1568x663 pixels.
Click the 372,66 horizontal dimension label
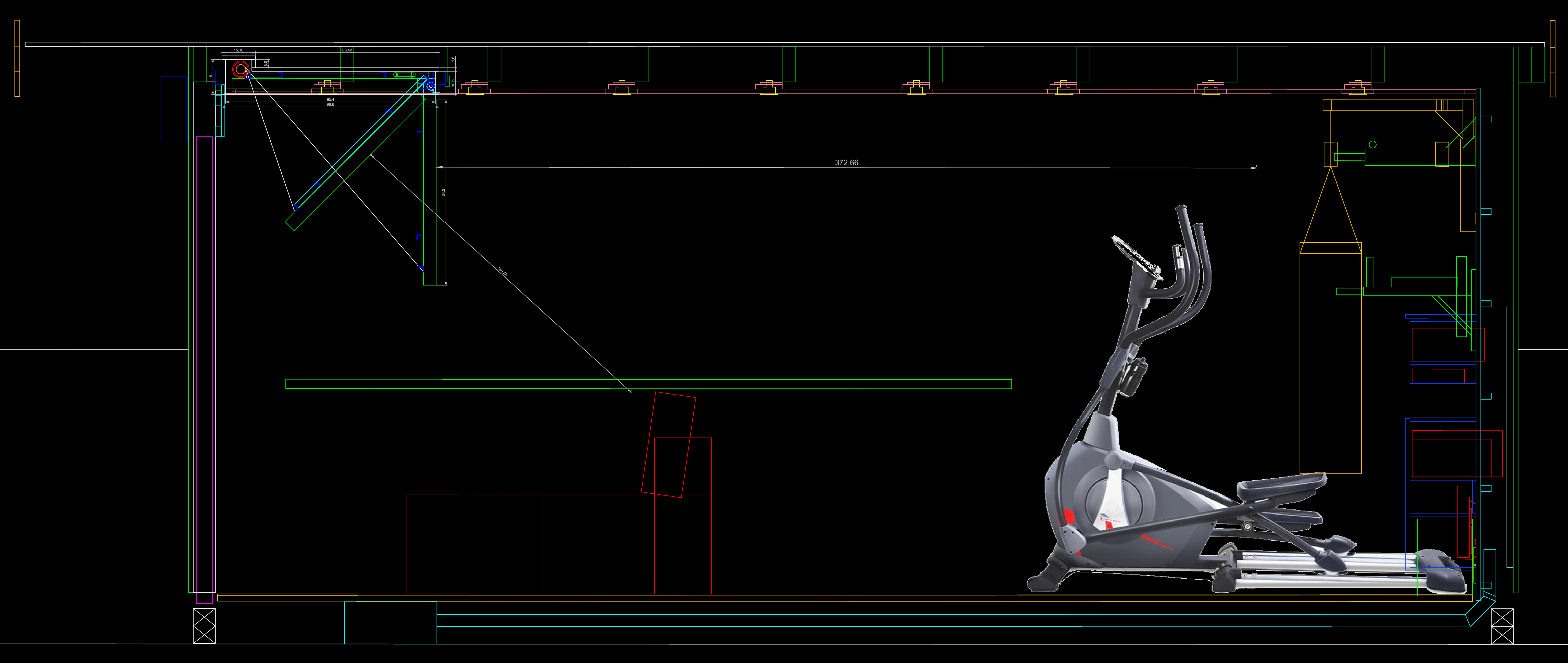pos(846,162)
